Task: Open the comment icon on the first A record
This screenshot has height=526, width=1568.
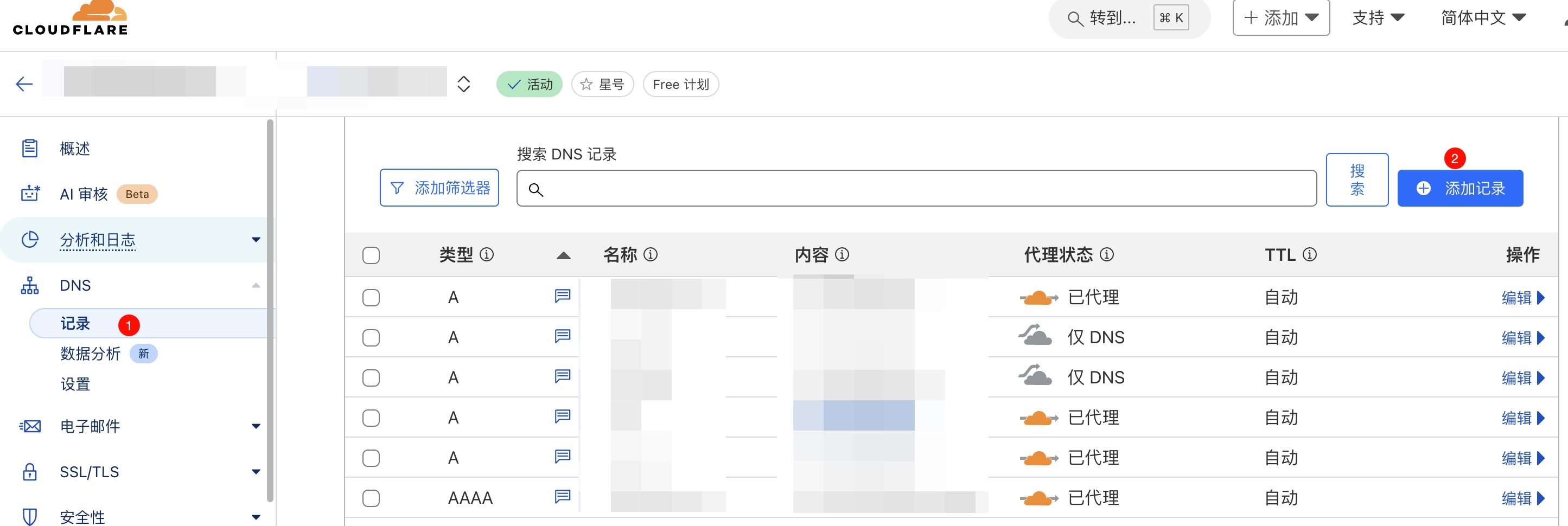Action: 563,296
